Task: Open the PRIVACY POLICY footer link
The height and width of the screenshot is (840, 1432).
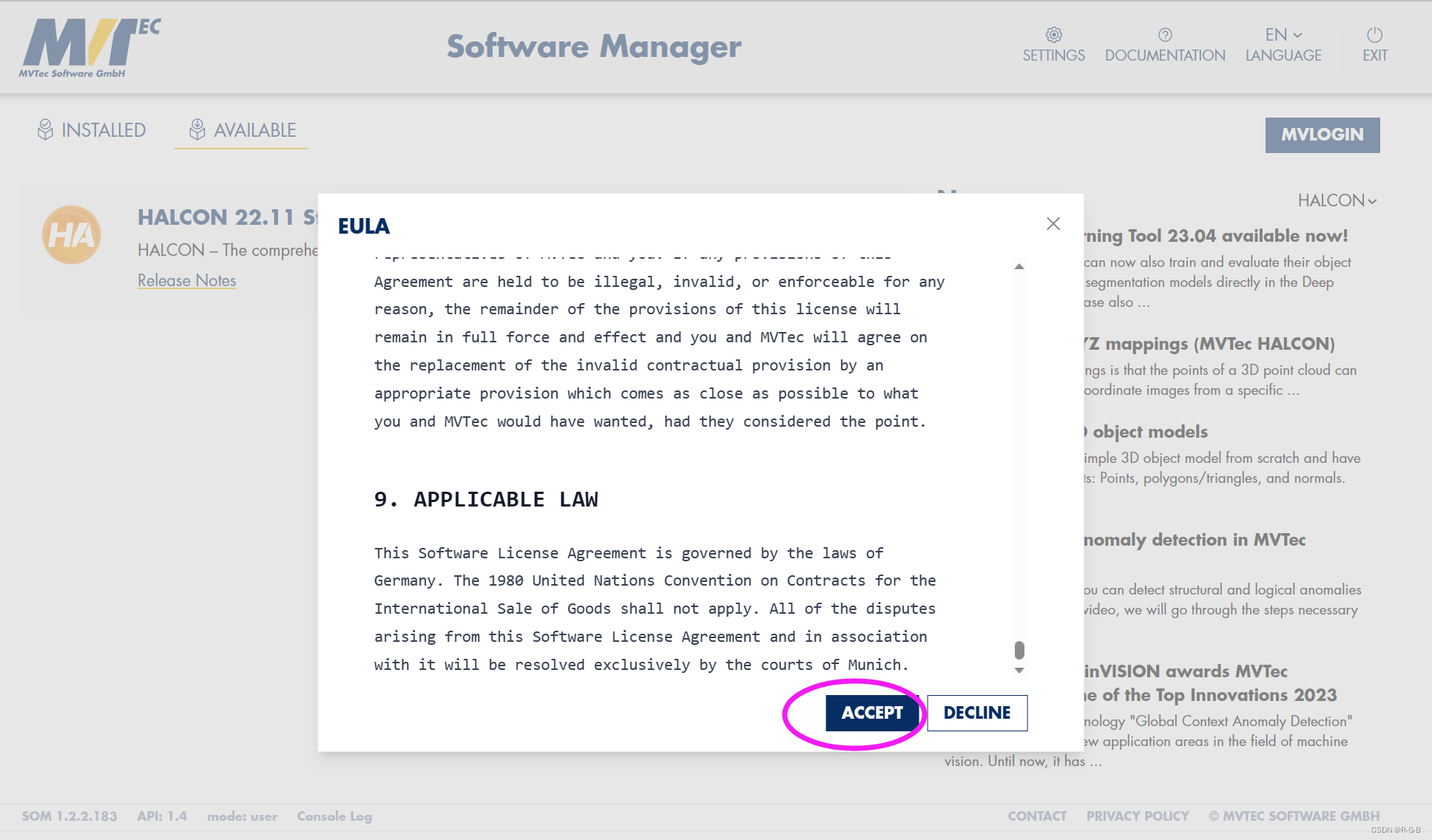Action: pos(1138,816)
